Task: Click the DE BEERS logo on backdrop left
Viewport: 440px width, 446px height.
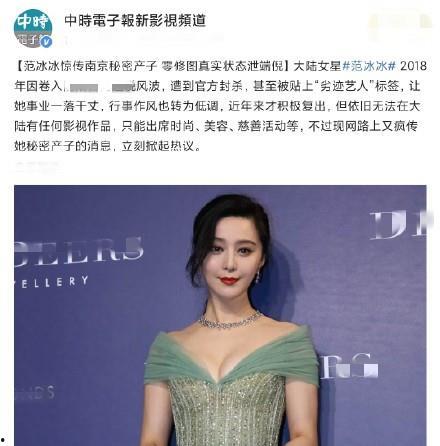Action: point(79,252)
